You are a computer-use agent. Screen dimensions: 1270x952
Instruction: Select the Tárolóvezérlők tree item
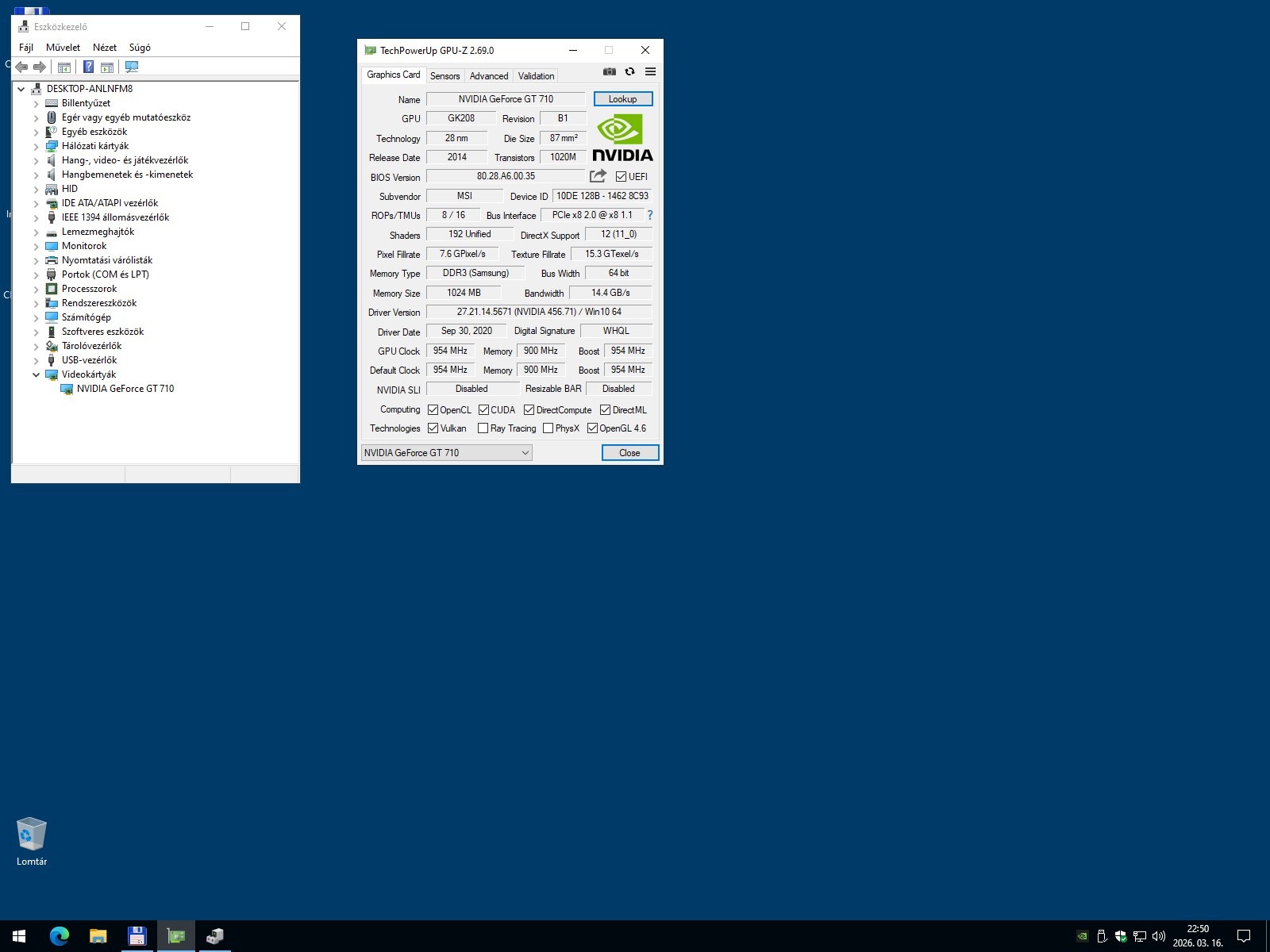(x=92, y=346)
